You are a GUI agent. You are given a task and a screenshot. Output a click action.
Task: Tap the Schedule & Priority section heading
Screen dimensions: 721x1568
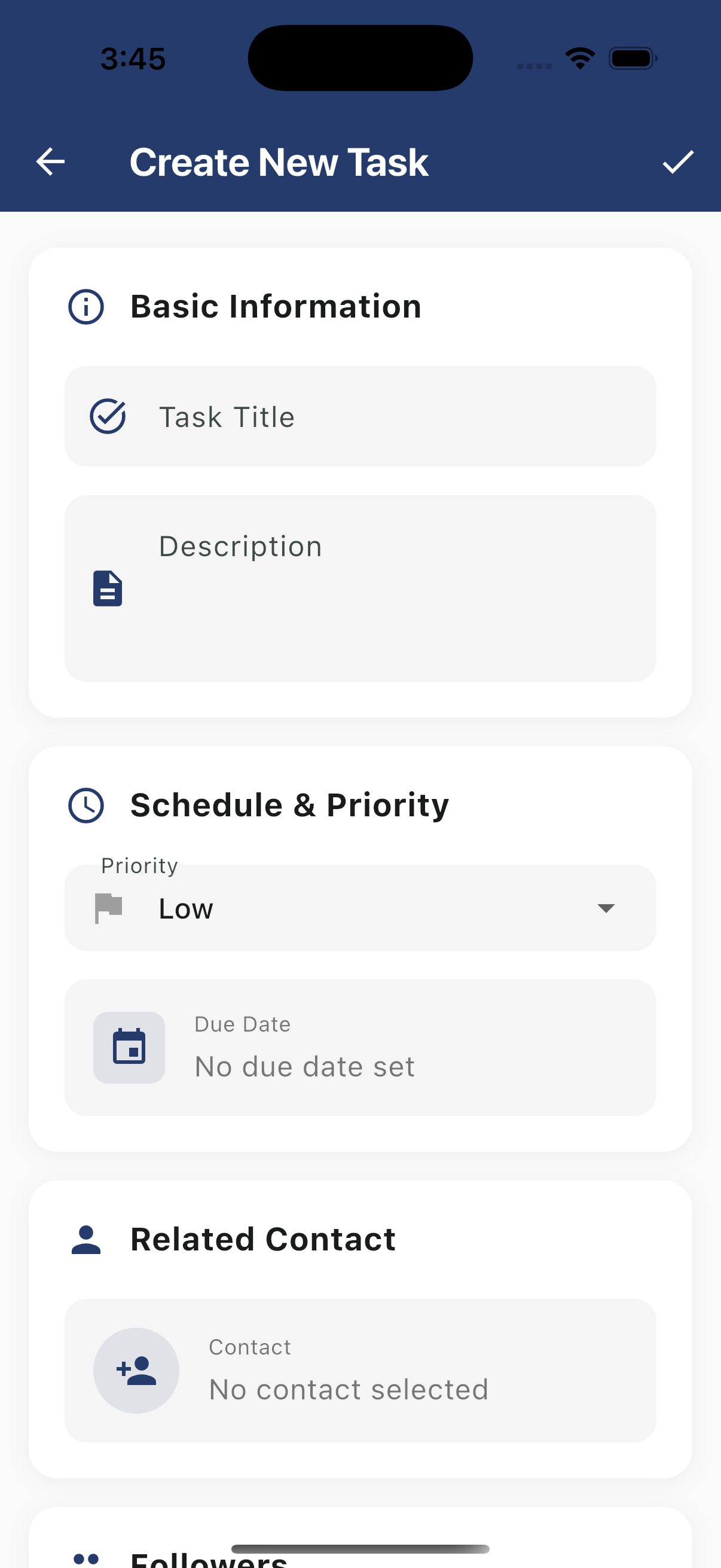click(289, 806)
